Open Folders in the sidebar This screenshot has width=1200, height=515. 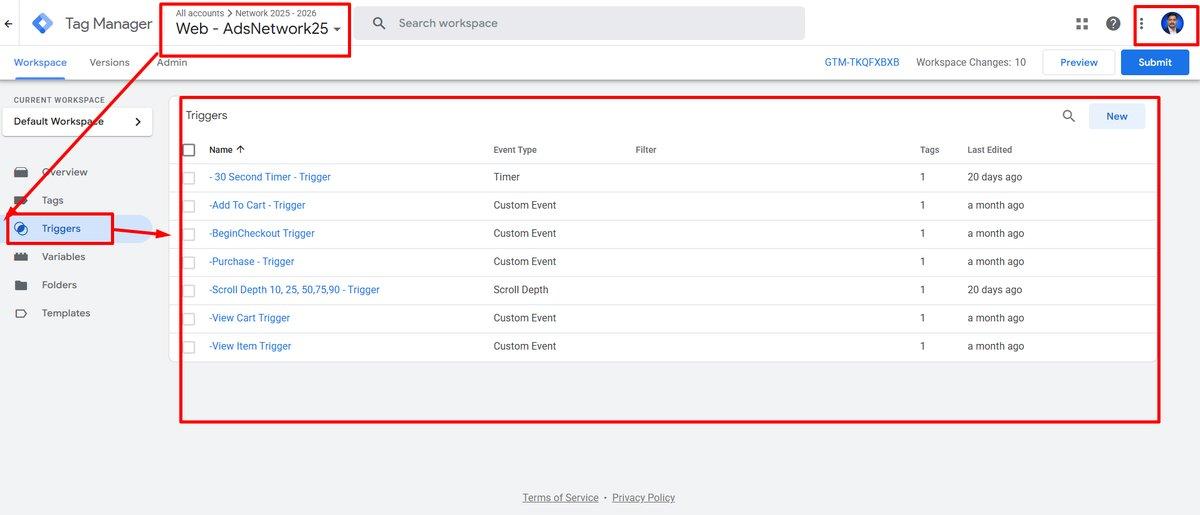tap(59, 285)
